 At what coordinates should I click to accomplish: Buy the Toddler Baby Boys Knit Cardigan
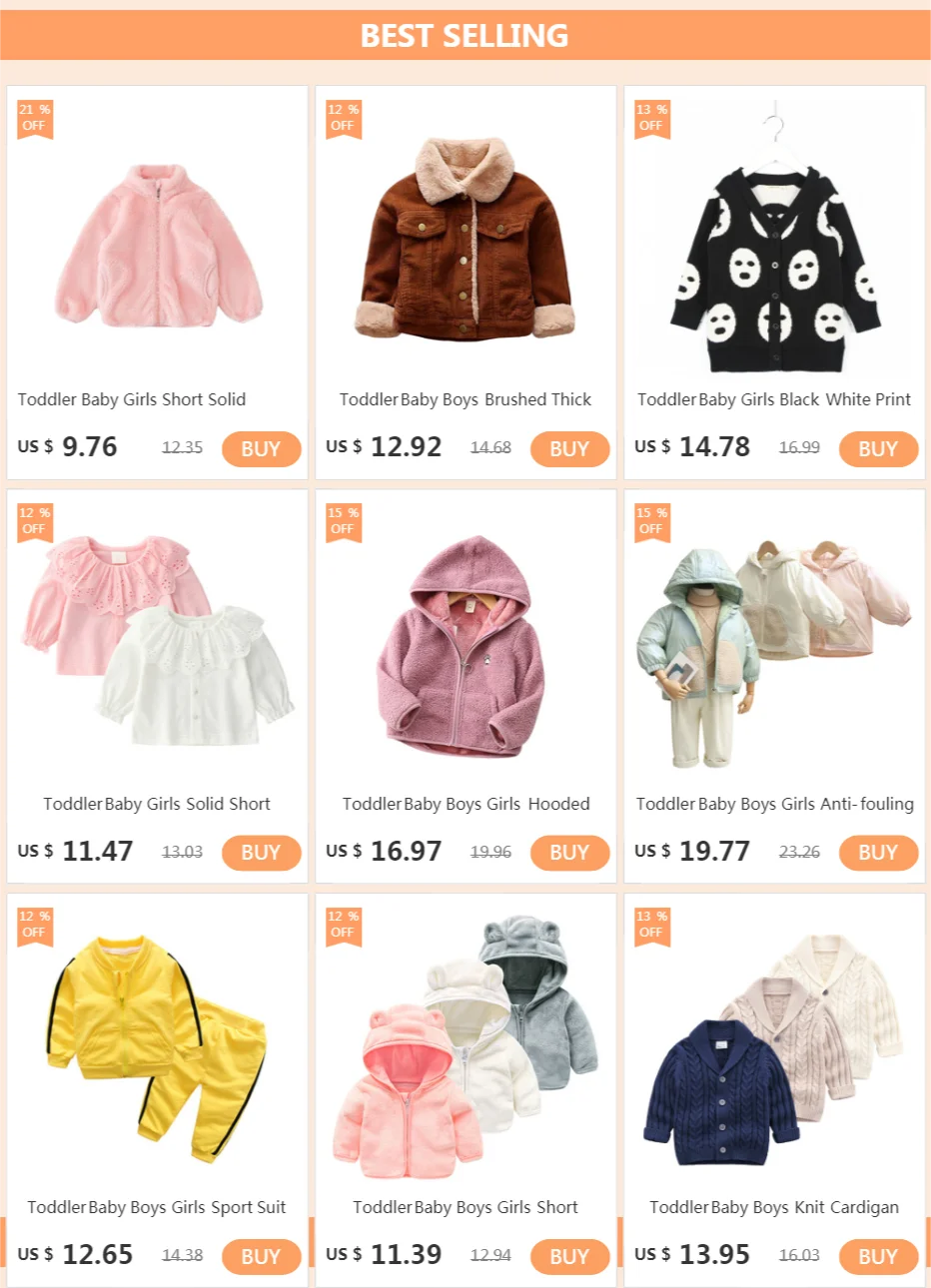click(878, 1256)
